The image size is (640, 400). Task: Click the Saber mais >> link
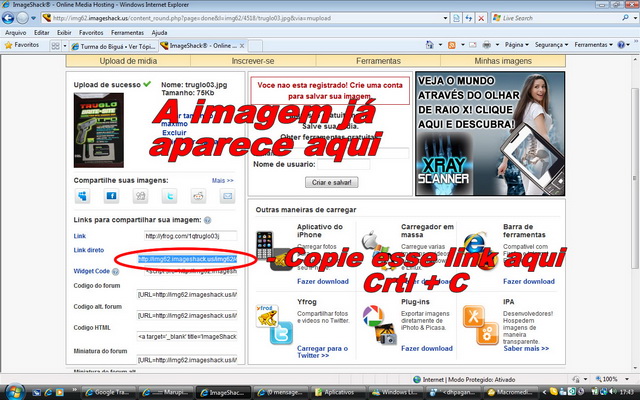526,349
